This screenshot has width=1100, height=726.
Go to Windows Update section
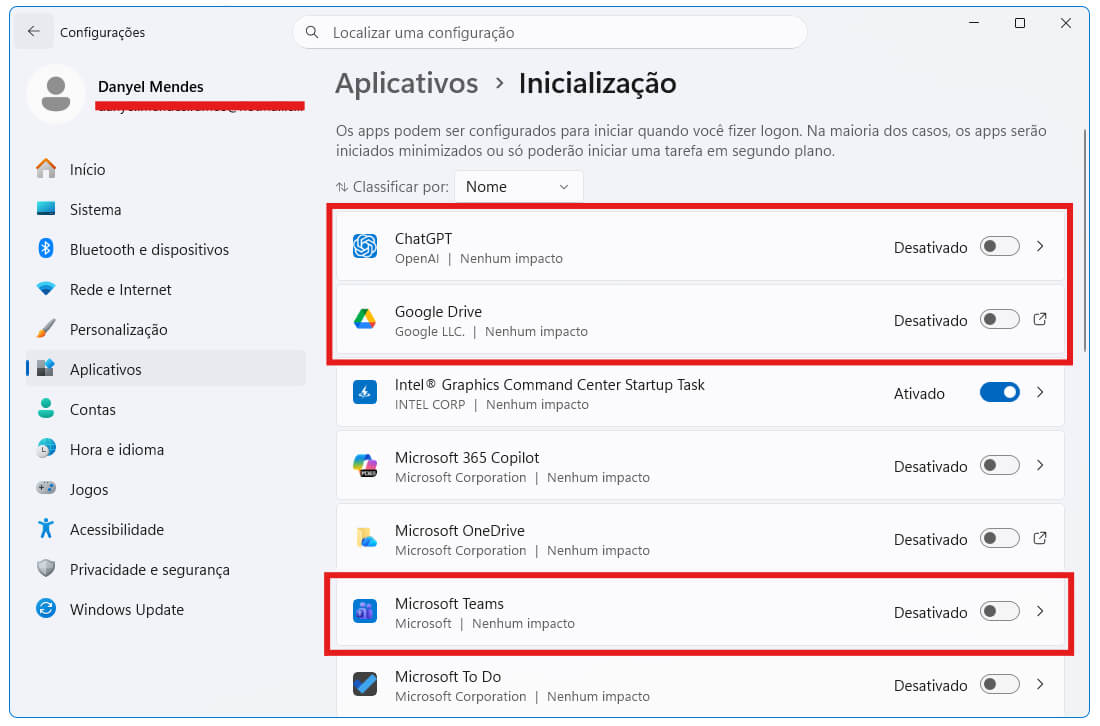(x=166, y=609)
